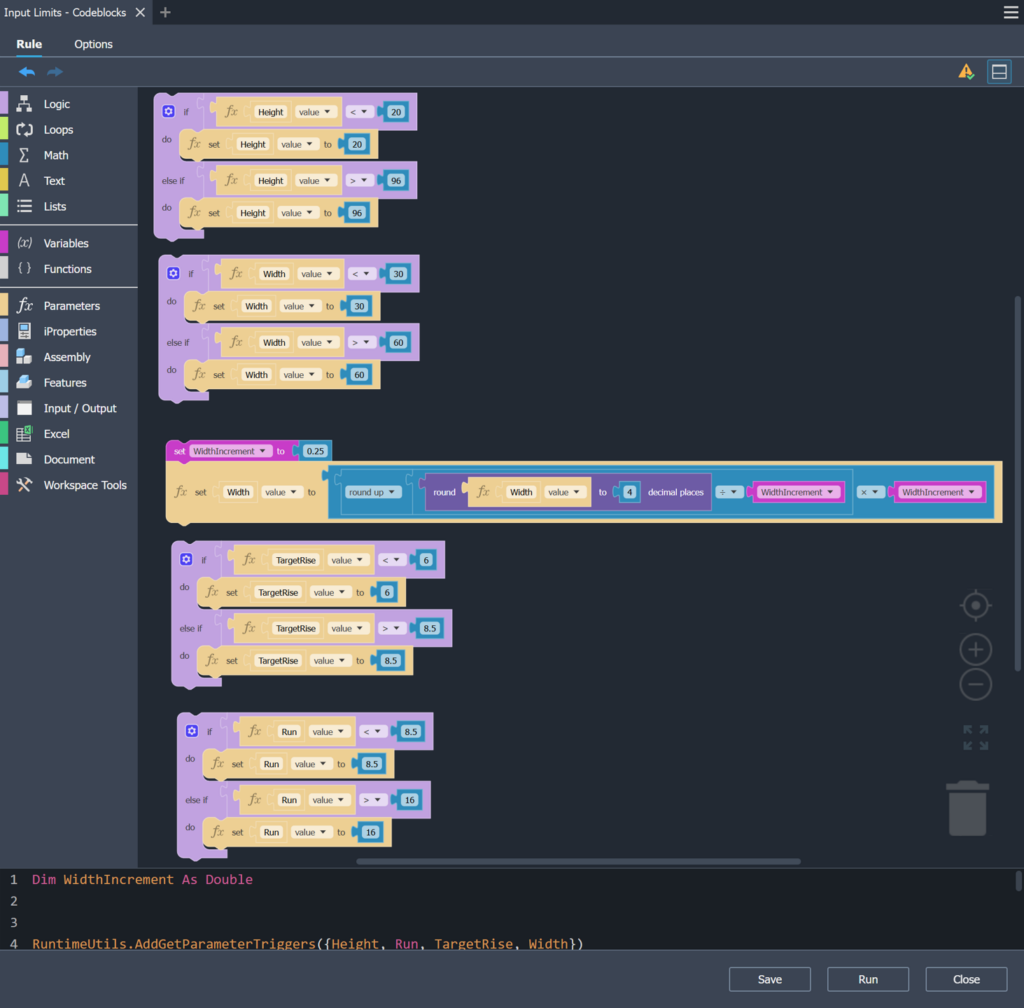
Task: Edit the 96 value in Height else-if condition
Action: 396,180
